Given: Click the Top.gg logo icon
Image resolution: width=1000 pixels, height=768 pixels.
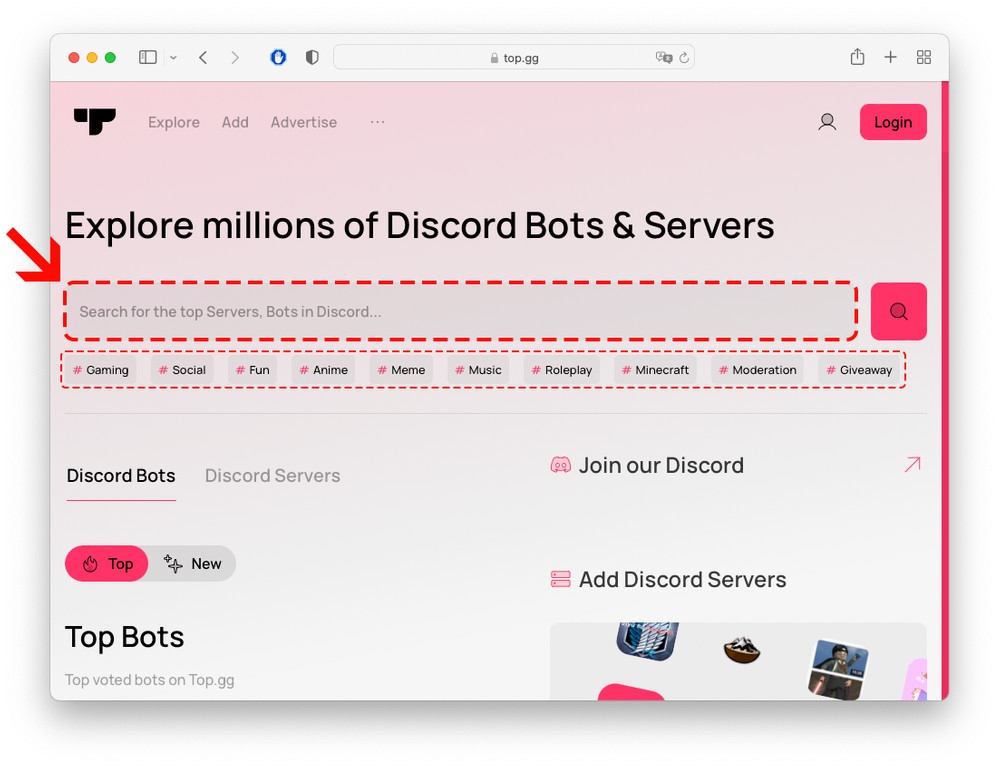Looking at the screenshot, I should tap(95, 121).
